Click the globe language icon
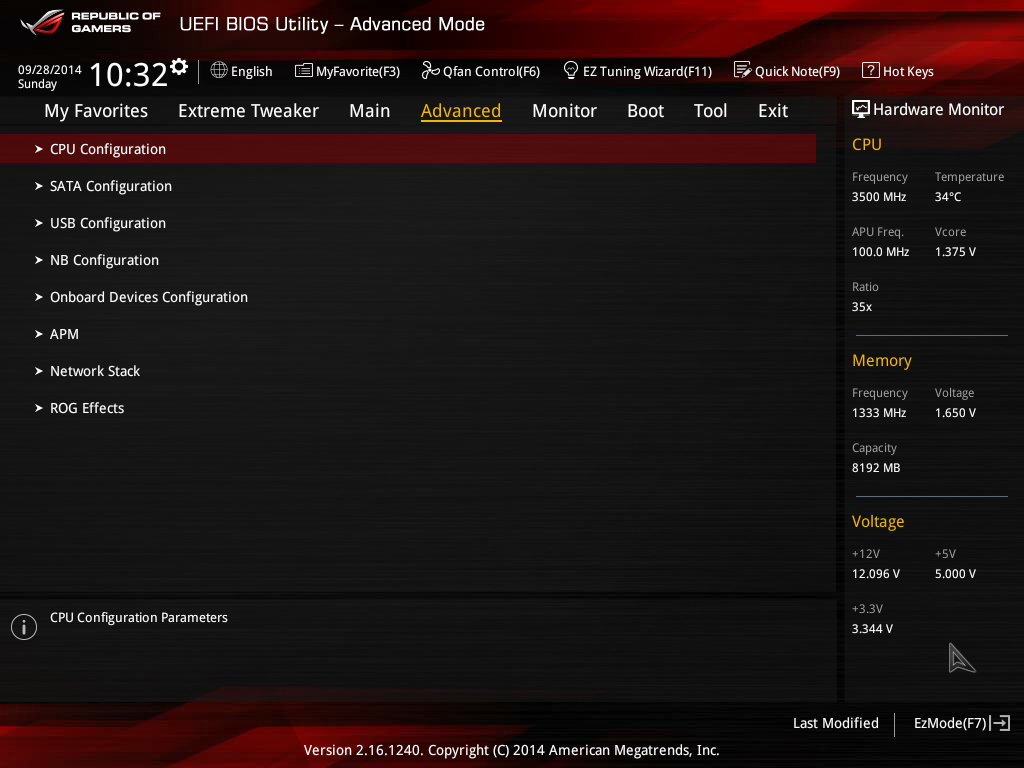 click(219, 70)
